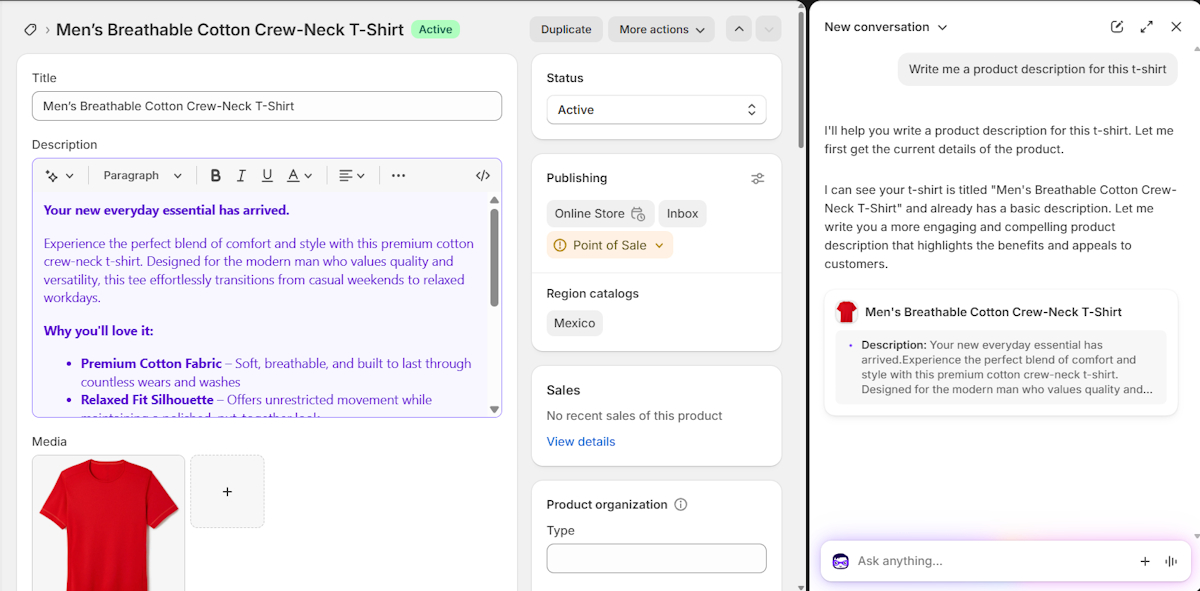Open the More options ellipsis in the editor toolbar
Viewport: 1200px width, 591px height.
coord(398,175)
